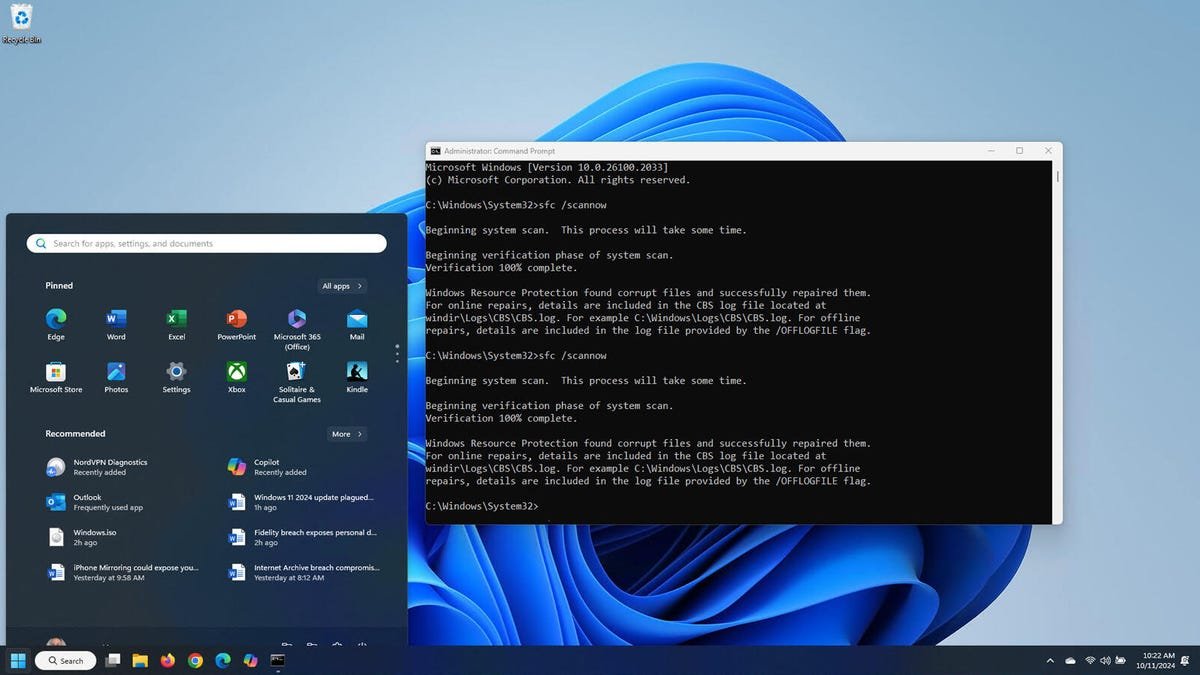The height and width of the screenshot is (675, 1200).
Task: Click the pinned apps page dots
Action: click(x=397, y=353)
